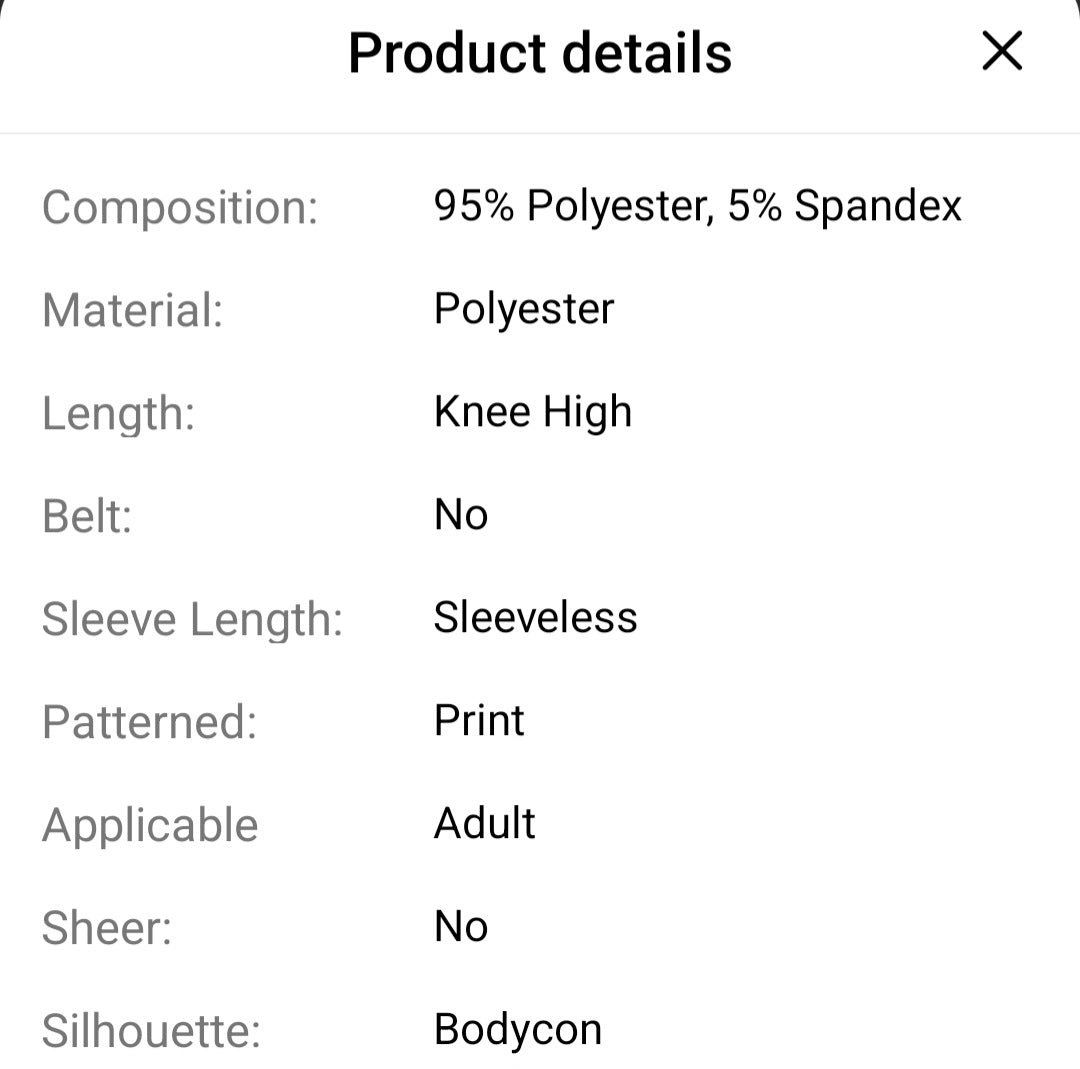Screen dimensions: 1080x1069
Task: Select the Adult value
Action: [x=485, y=824]
